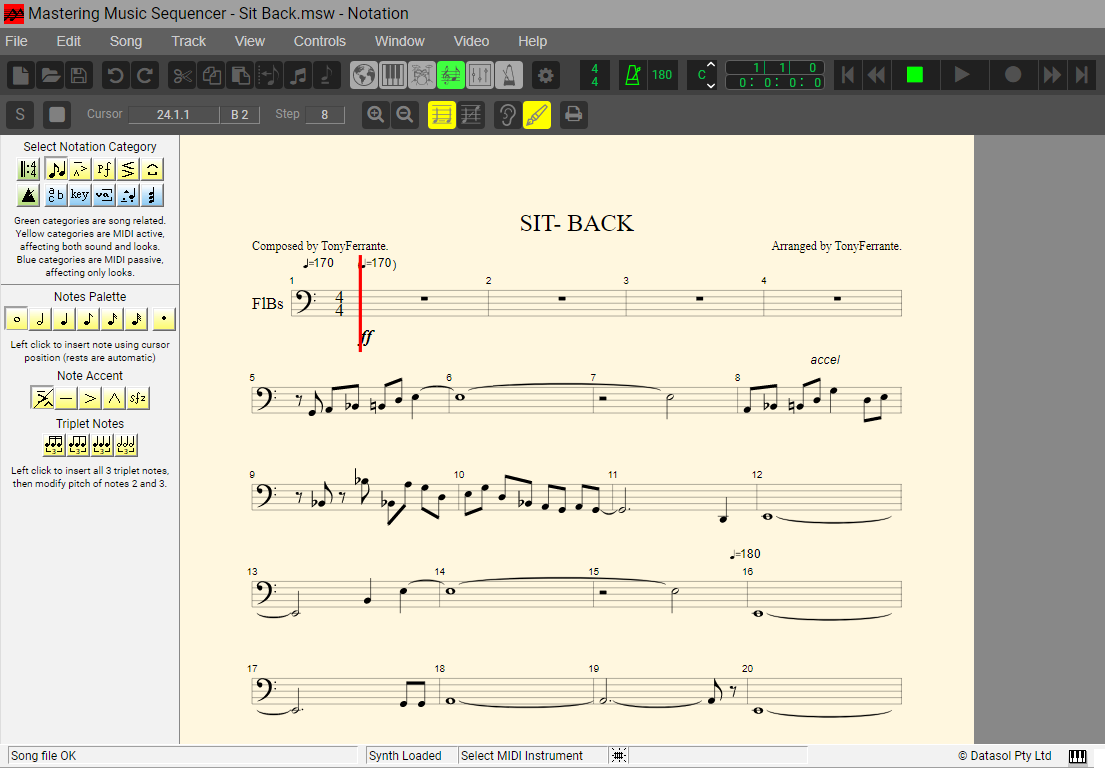Click the tempo value 180 field
This screenshot has width=1105, height=768.
click(x=662, y=75)
